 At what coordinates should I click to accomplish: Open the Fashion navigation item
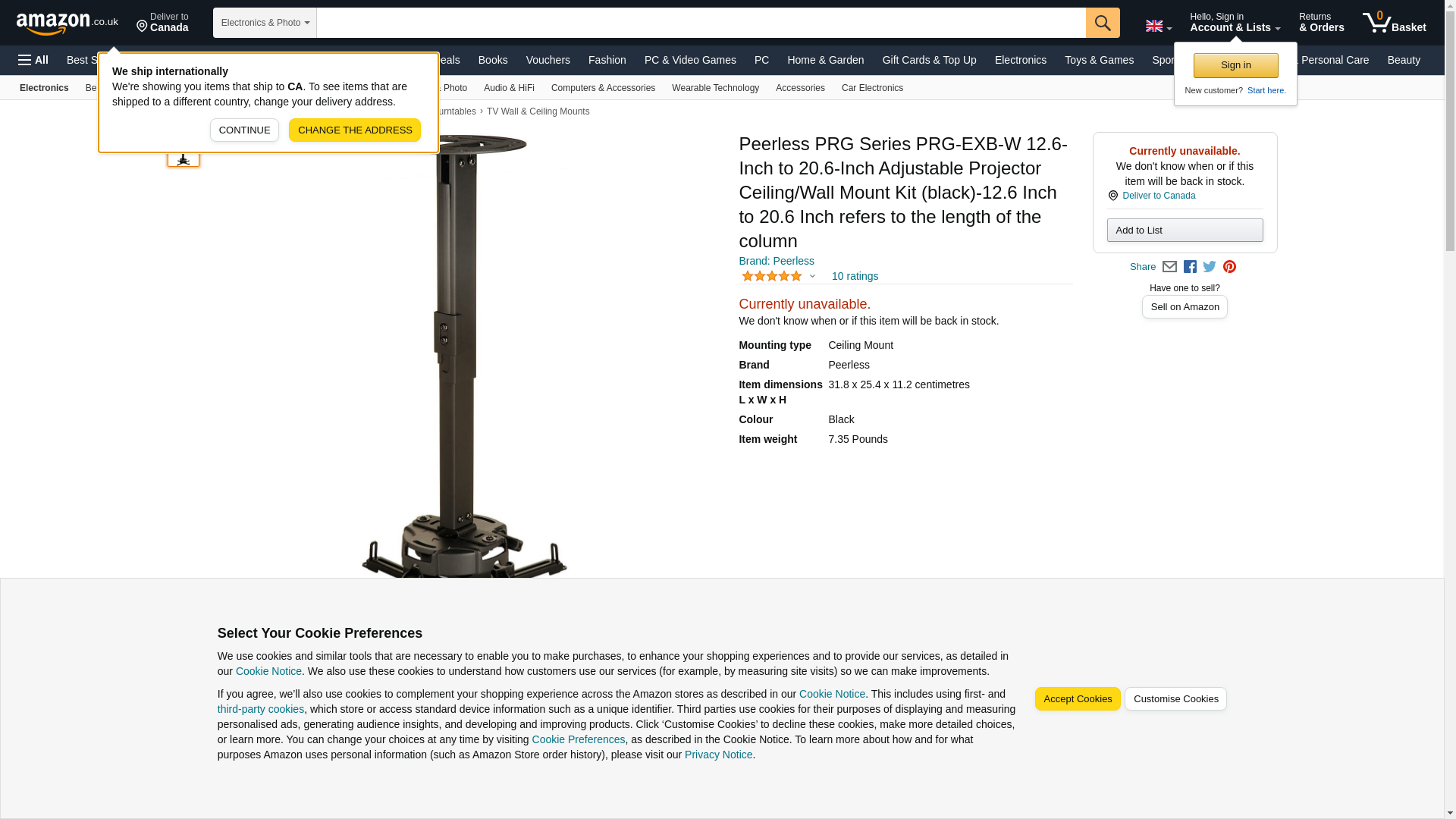tap(607, 60)
